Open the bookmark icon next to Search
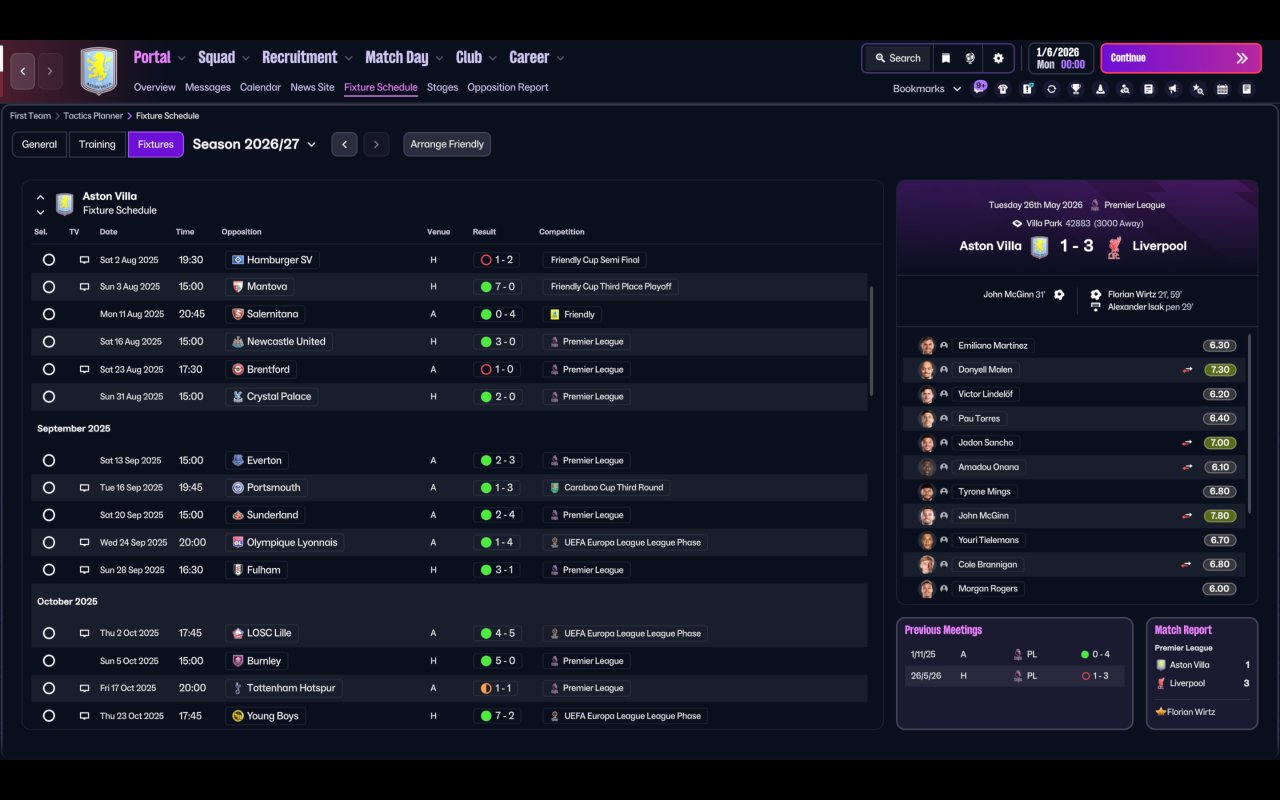 (945, 58)
